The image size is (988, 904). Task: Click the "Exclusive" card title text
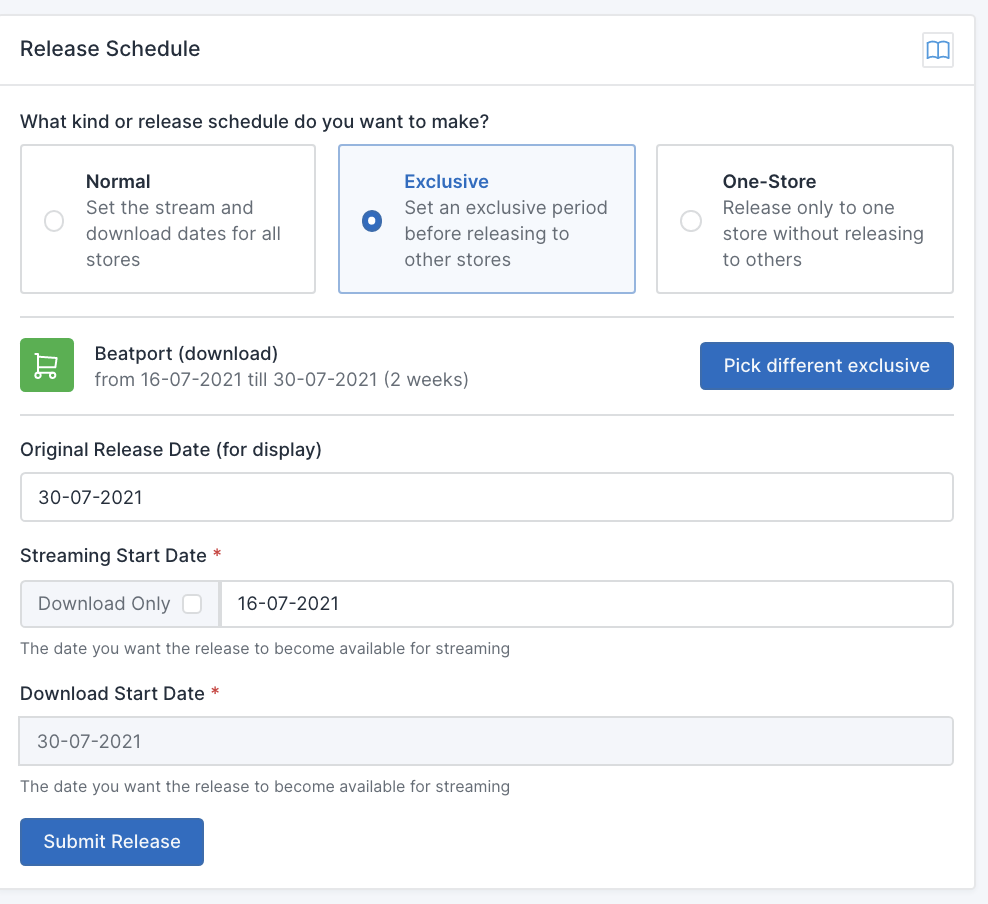tap(446, 182)
